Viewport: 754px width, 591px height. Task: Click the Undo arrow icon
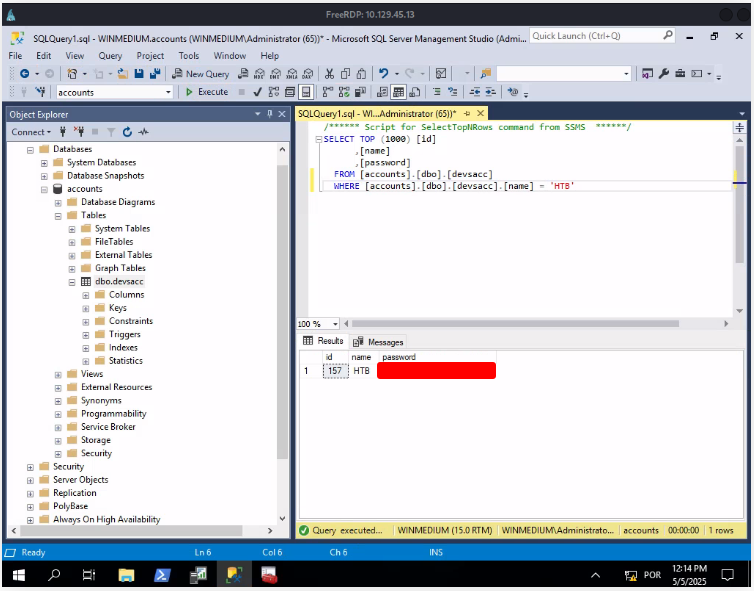click(383, 74)
